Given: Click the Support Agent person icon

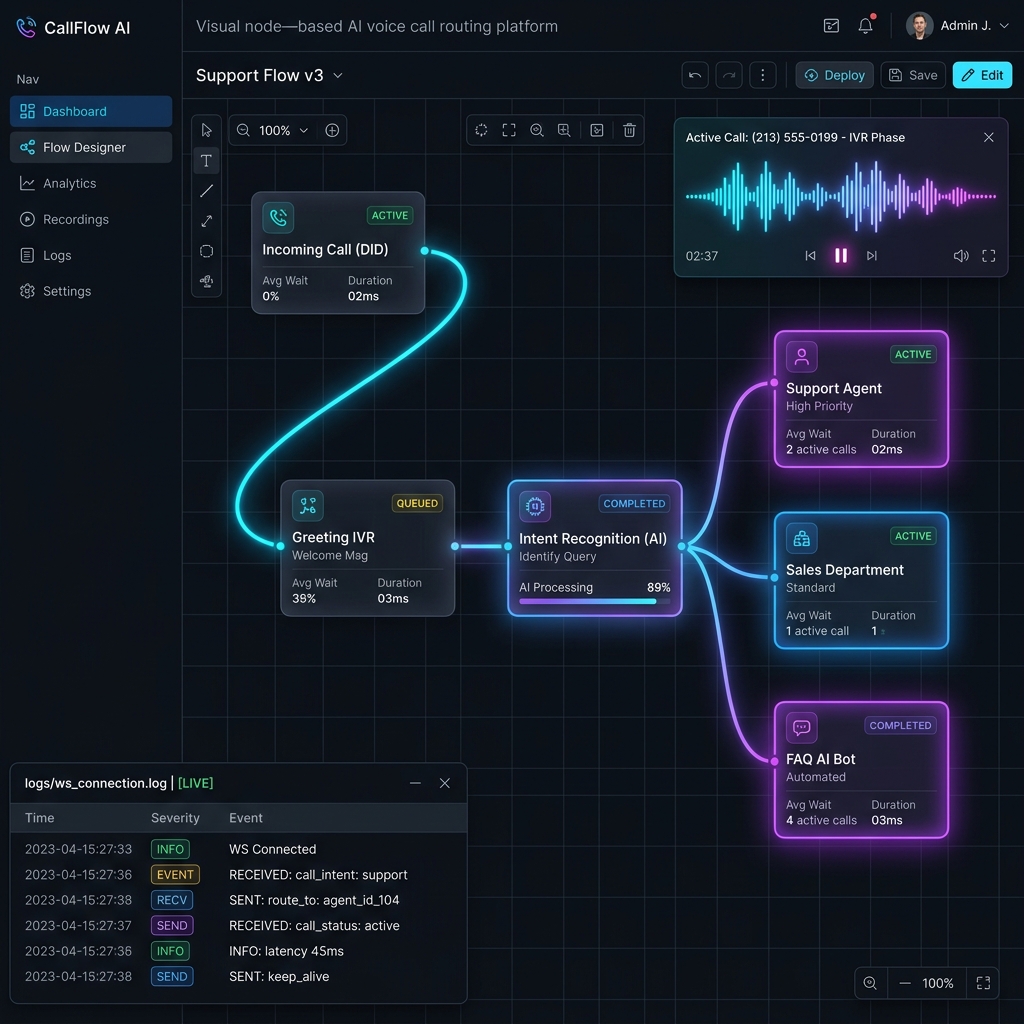Looking at the screenshot, I should point(801,357).
